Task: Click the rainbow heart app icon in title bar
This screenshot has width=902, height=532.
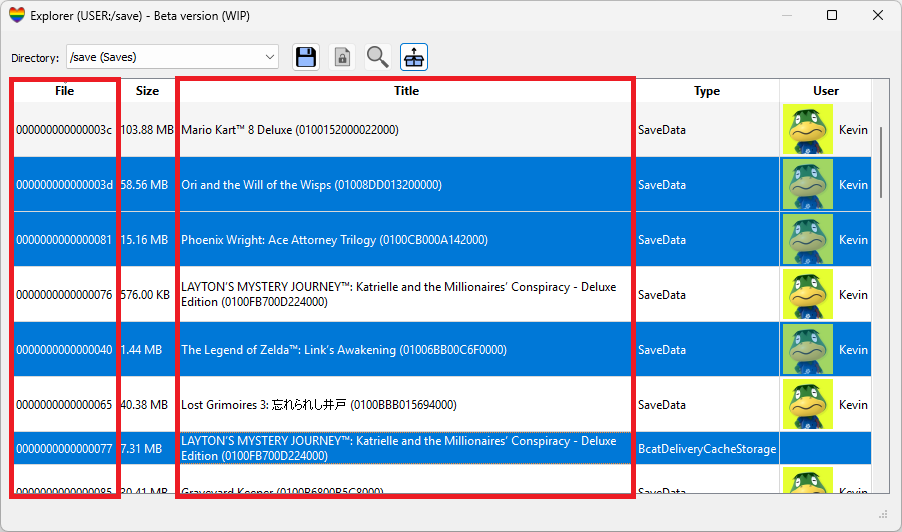Action: (17, 15)
